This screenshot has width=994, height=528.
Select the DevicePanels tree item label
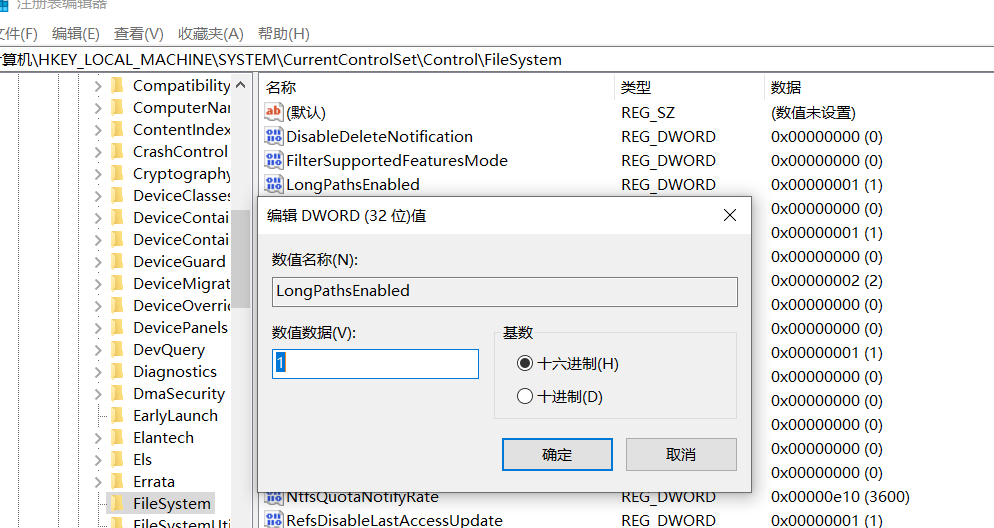click(x=181, y=327)
